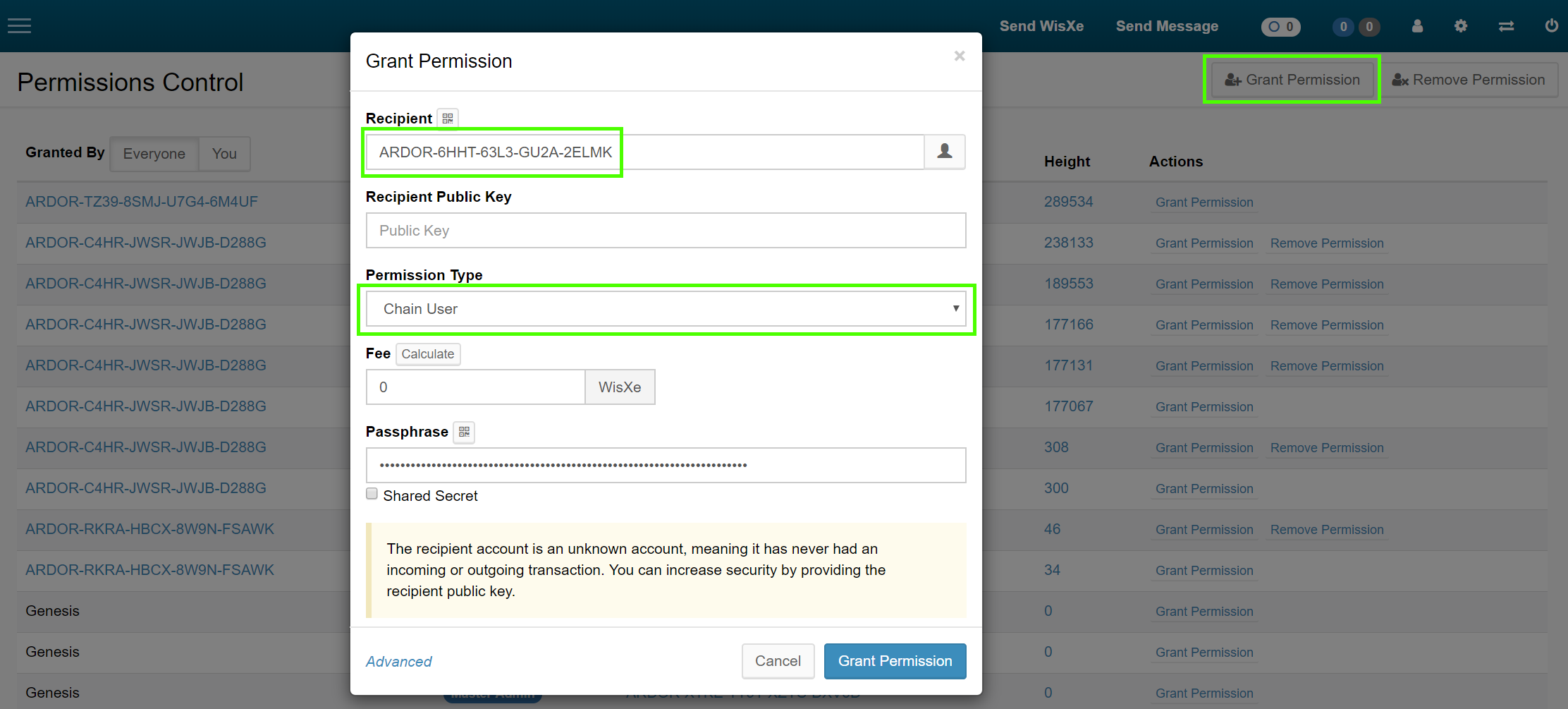1568x709 pixels.
Task: Filter Granted By to Everyone
Action: [154, 154]
